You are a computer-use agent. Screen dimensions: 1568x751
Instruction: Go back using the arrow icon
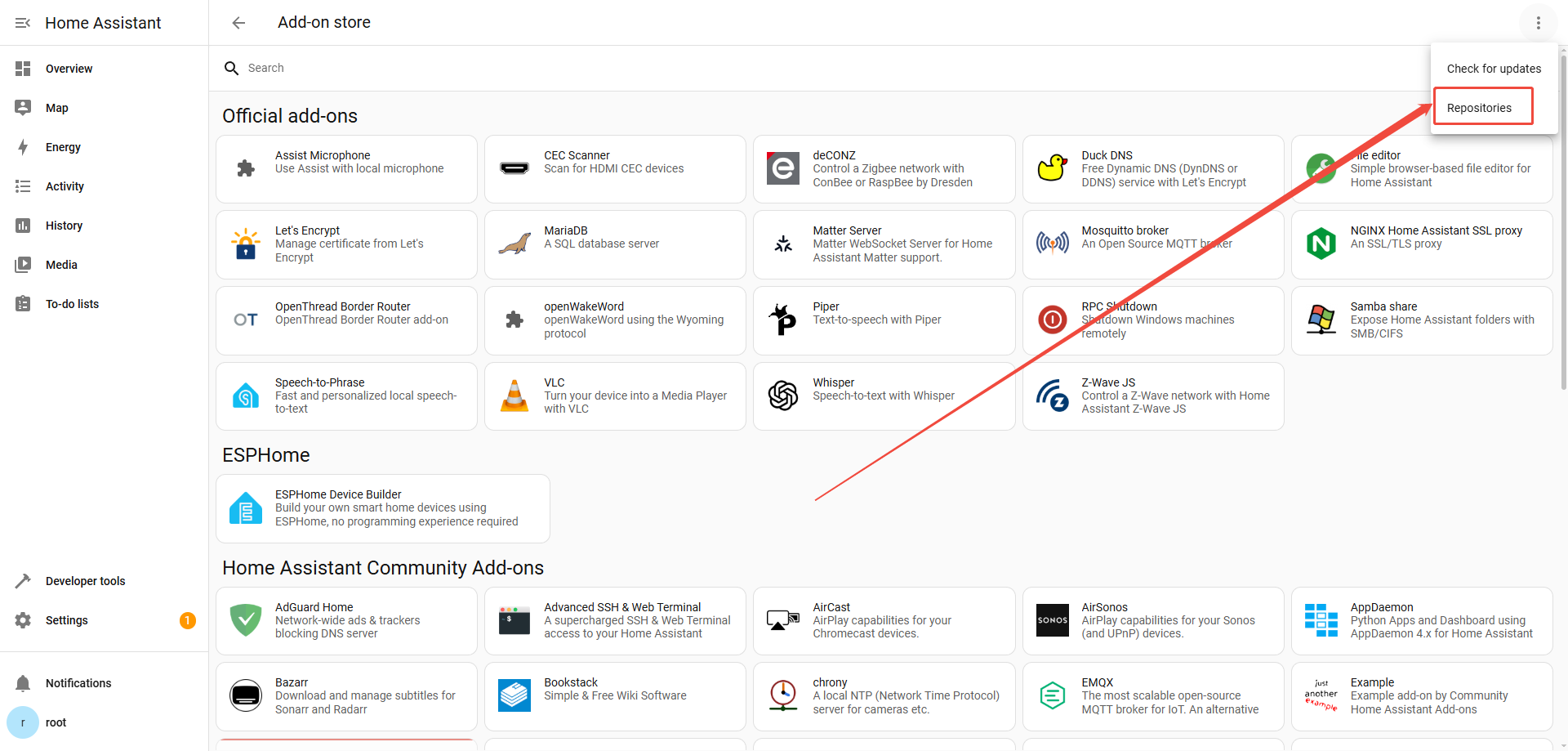(x=238, y=23)
